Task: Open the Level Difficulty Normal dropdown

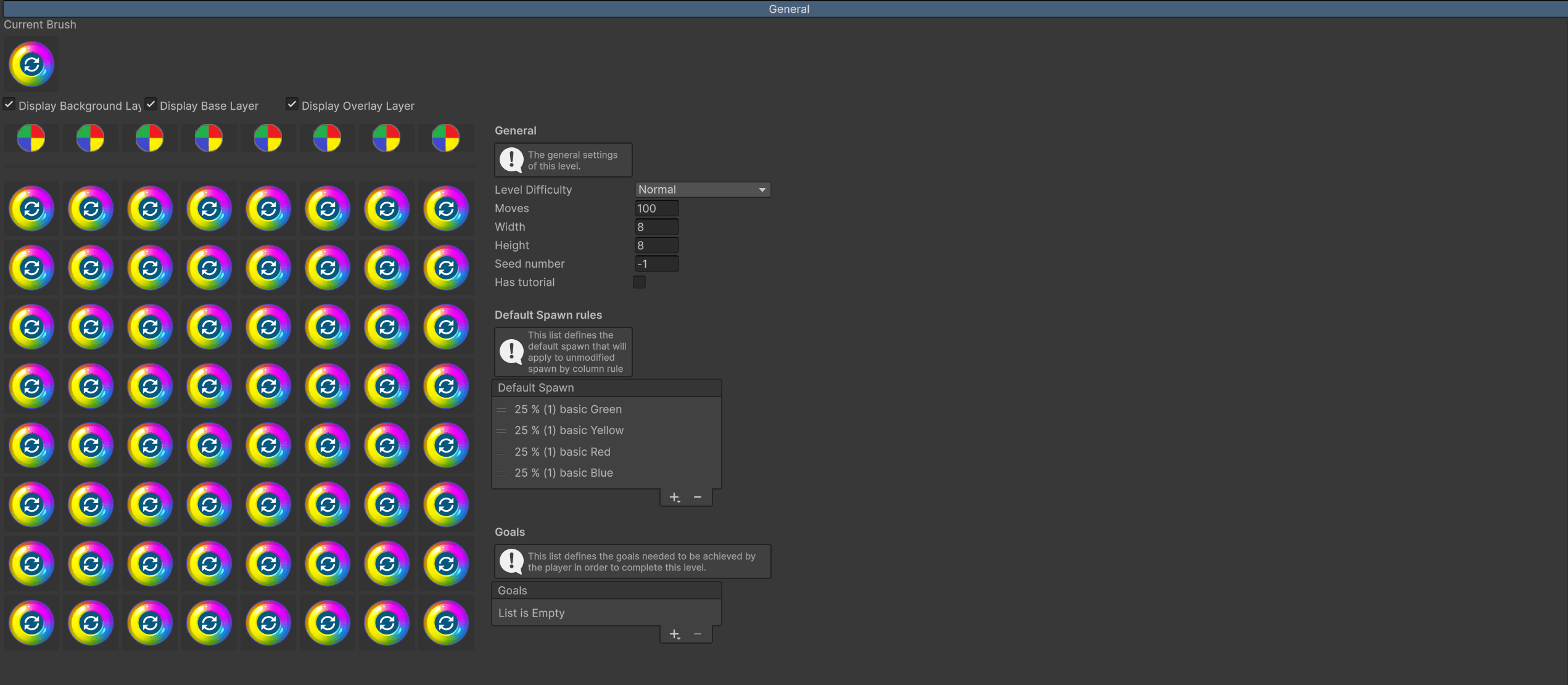Action: (702, 190)
